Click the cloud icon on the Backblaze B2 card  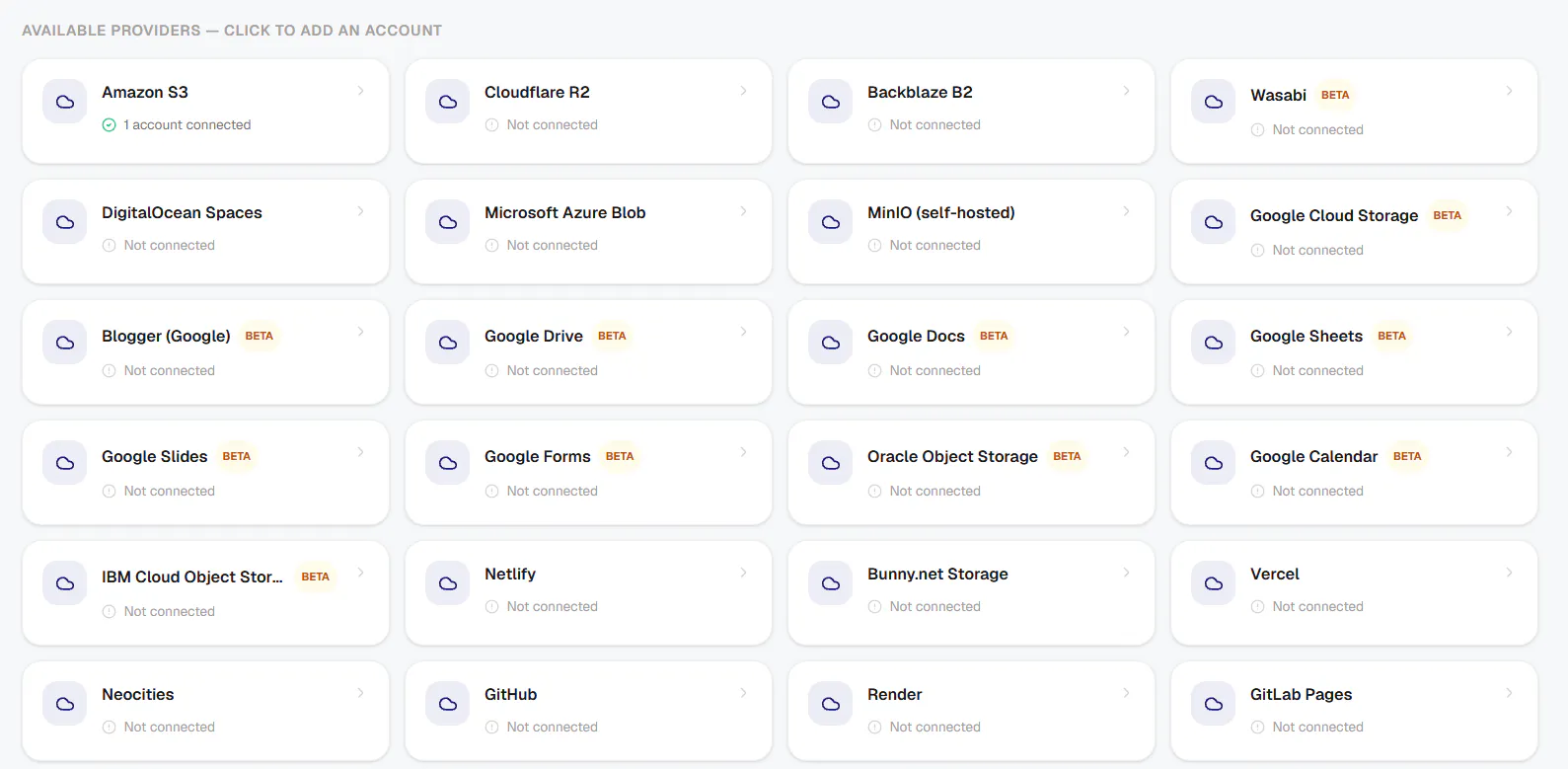coord(831,102)
